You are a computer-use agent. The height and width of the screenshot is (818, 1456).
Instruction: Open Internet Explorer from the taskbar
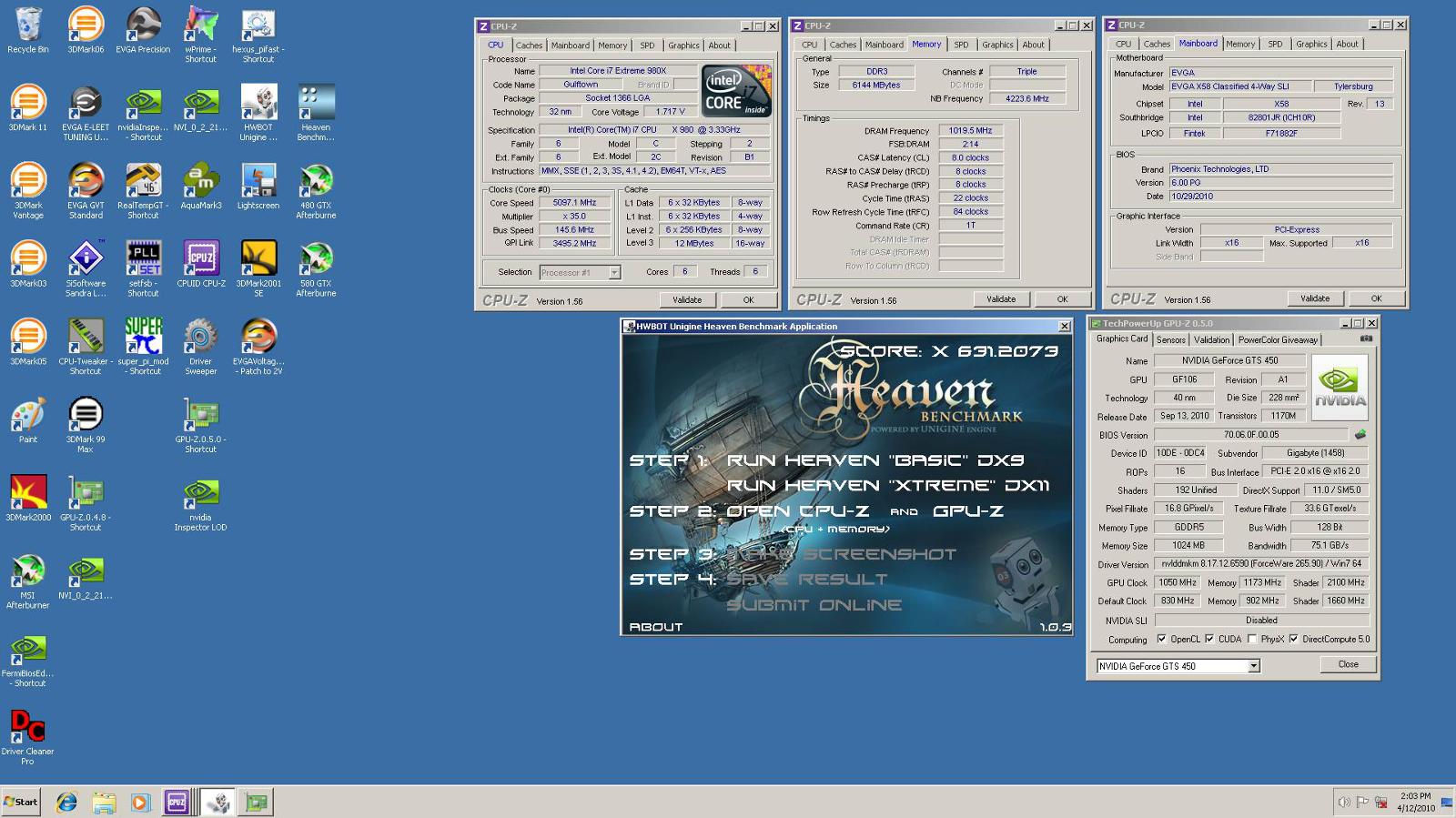[x=67, y=803]
